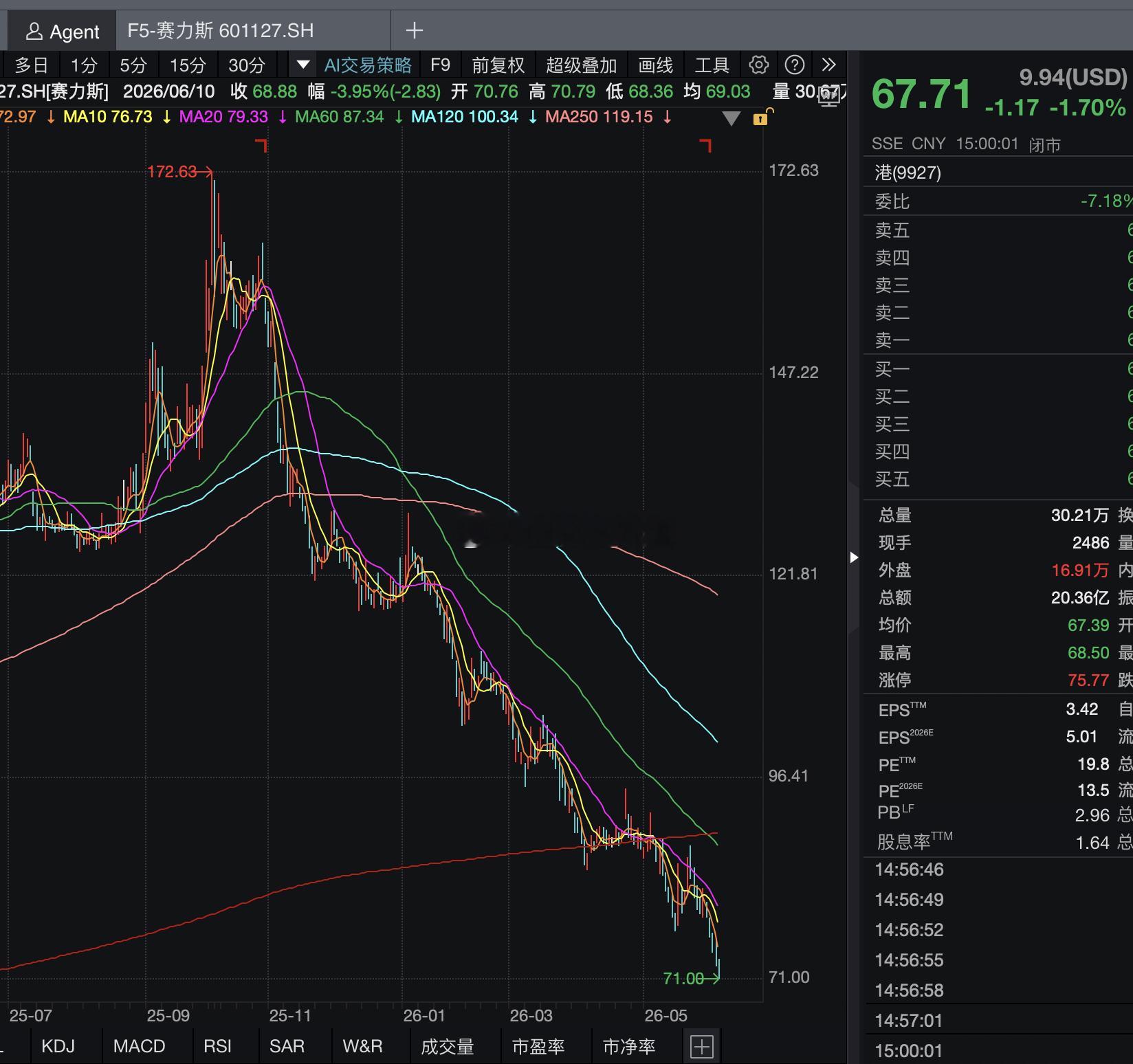This screenshot has height=1064, width=1133.
Task: Open the F9 deep data view
Action: click(440, 65)
